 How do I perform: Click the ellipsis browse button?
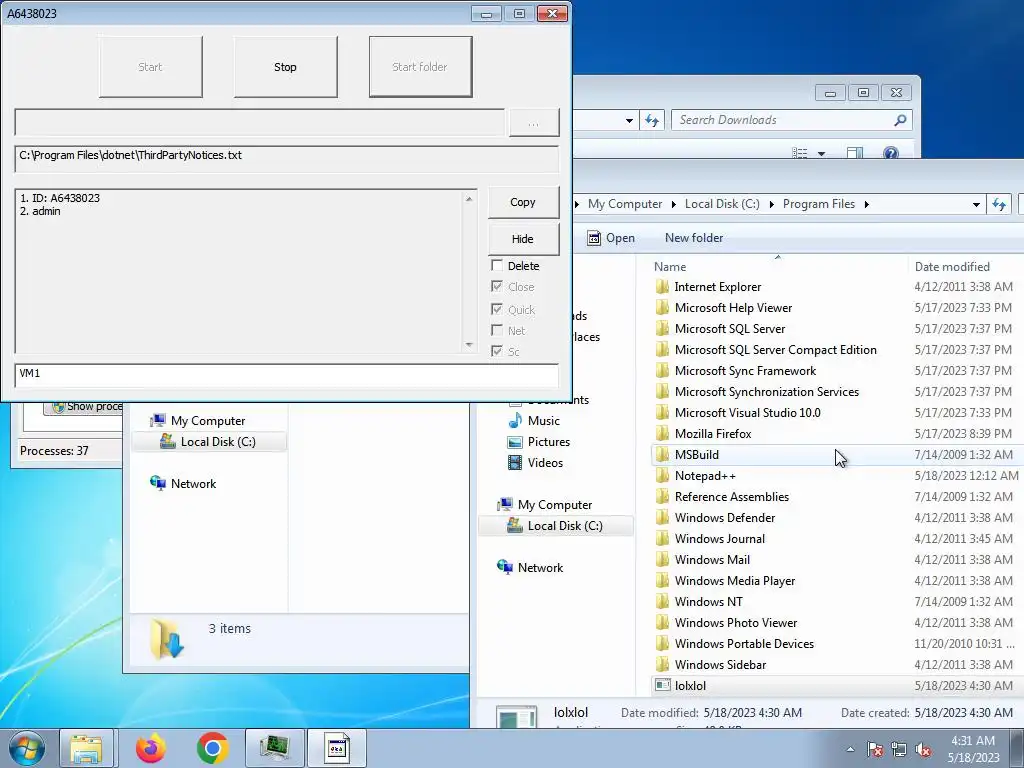pos(534,122)
